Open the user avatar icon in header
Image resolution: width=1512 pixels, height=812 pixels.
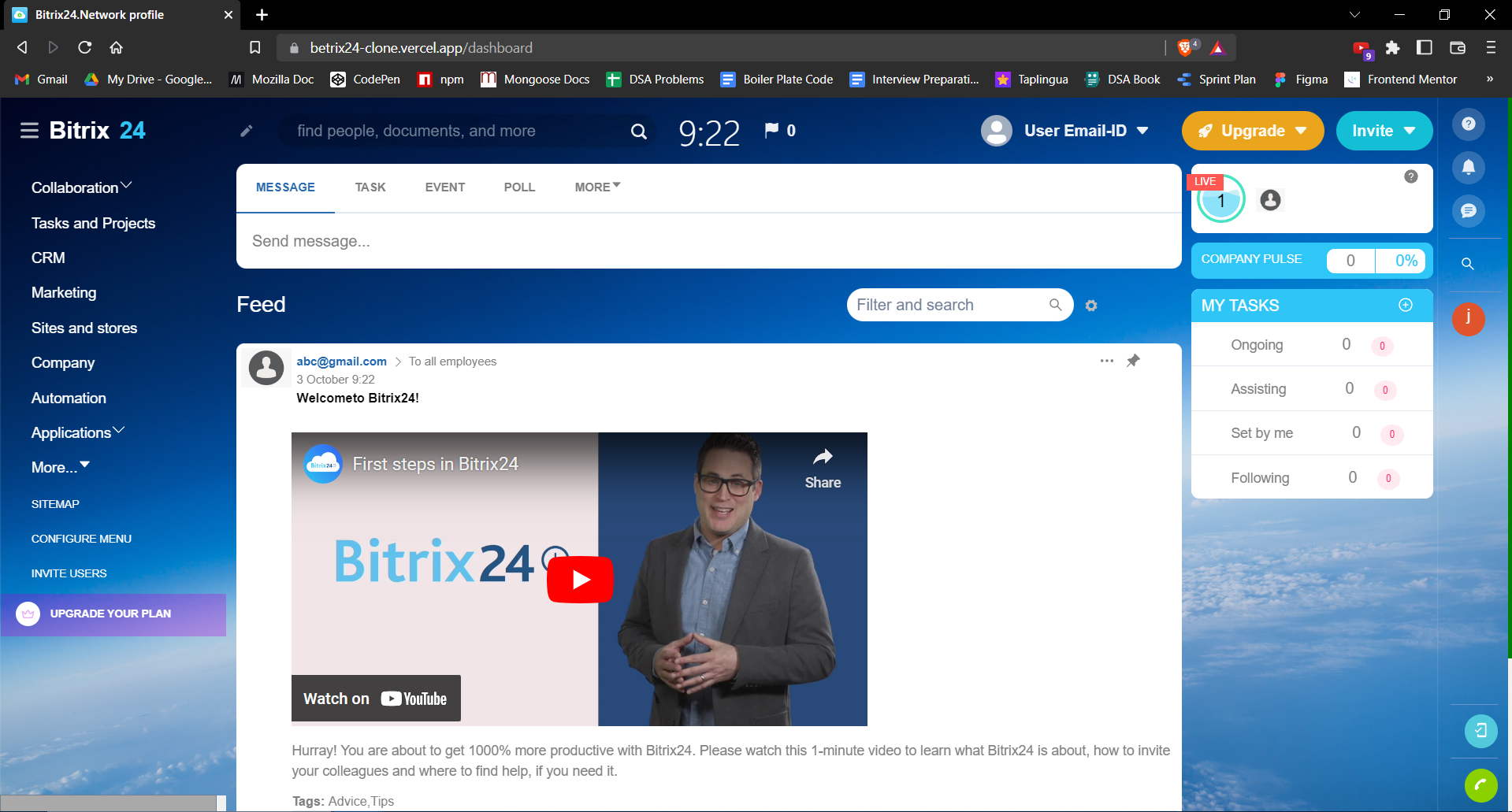[x=997, y=131]
